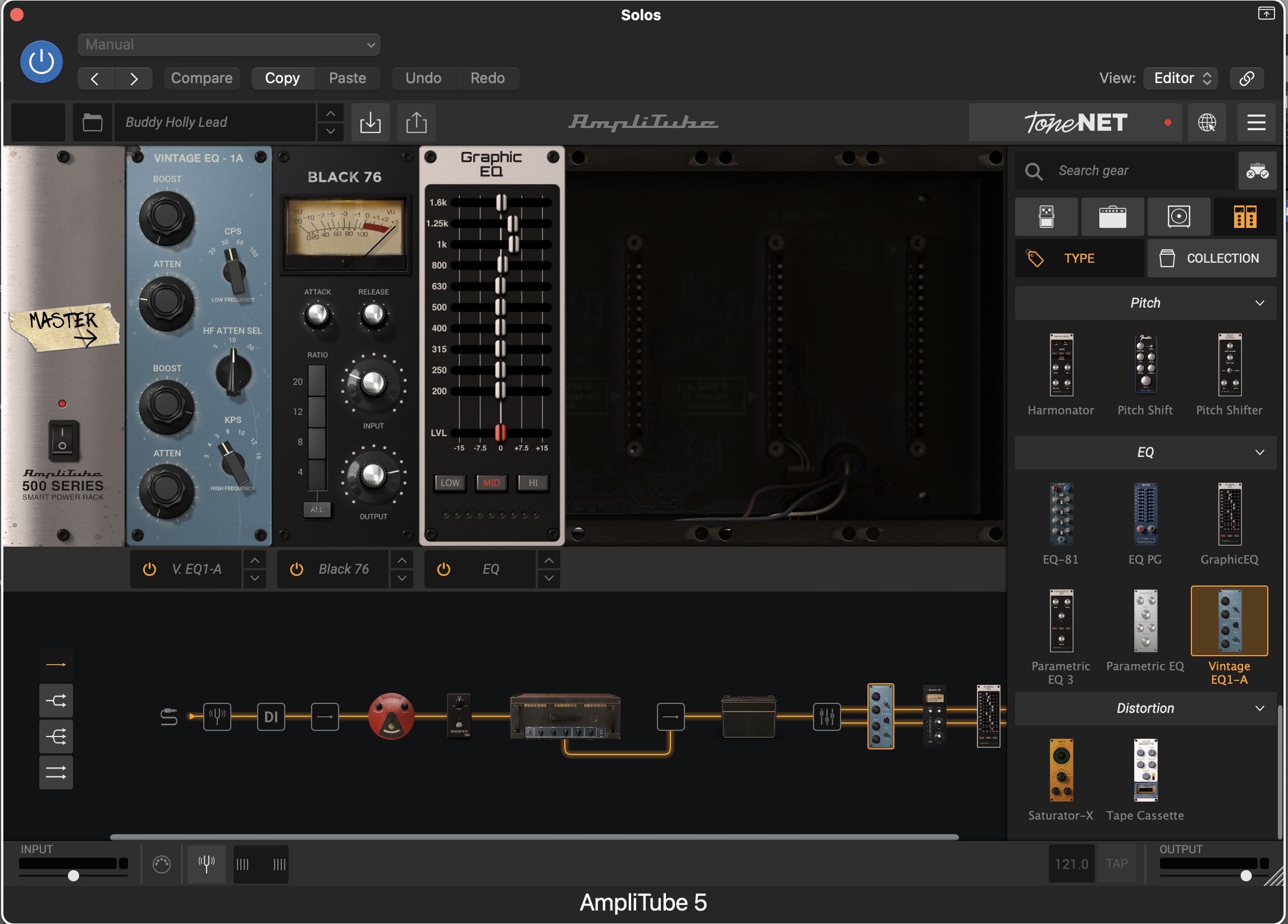Collapse the Distortion gear section

pos(1260,708)
